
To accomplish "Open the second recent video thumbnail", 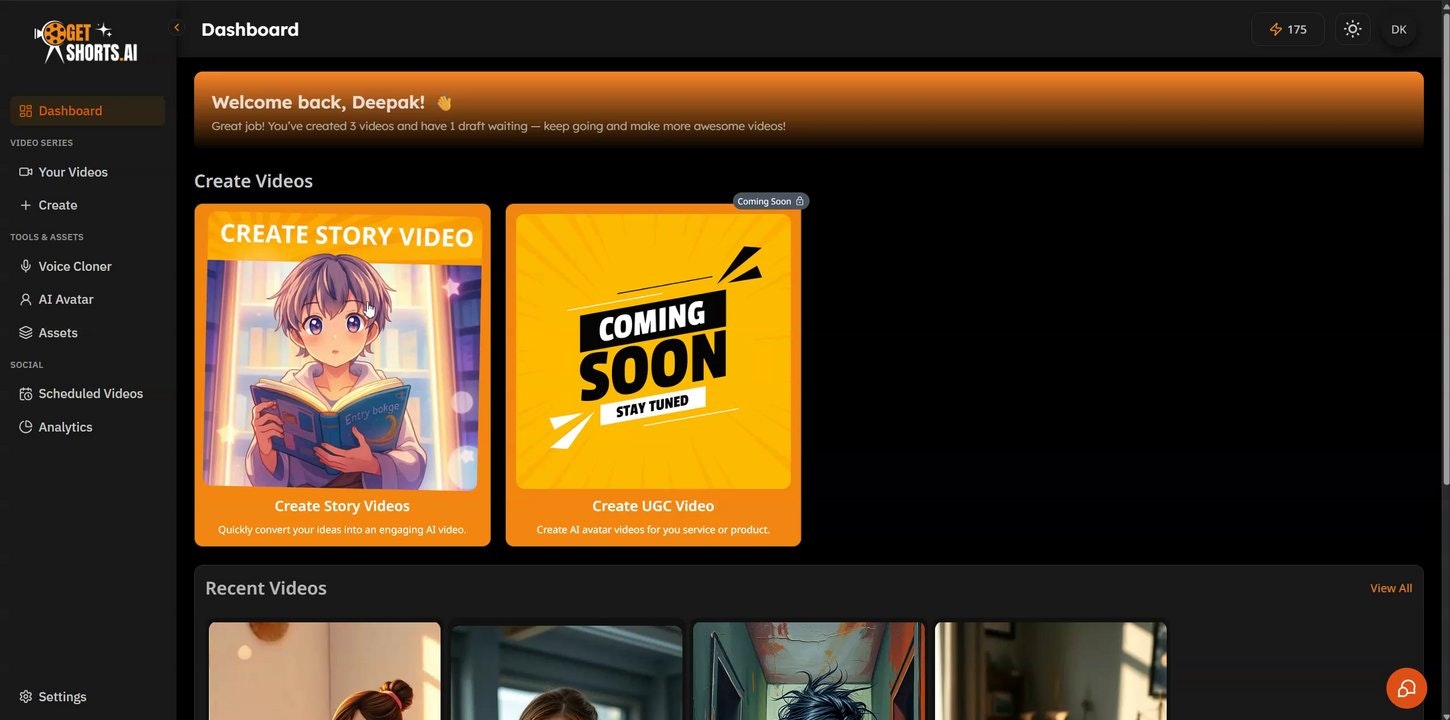I will (x=567, y=671).
